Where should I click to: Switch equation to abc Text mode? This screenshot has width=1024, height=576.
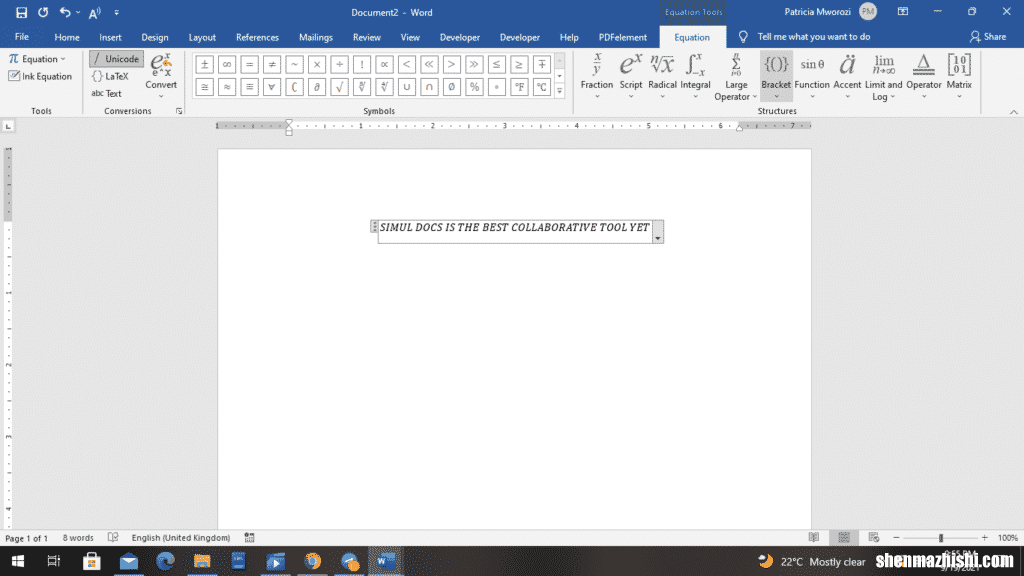tap(106, 93)
